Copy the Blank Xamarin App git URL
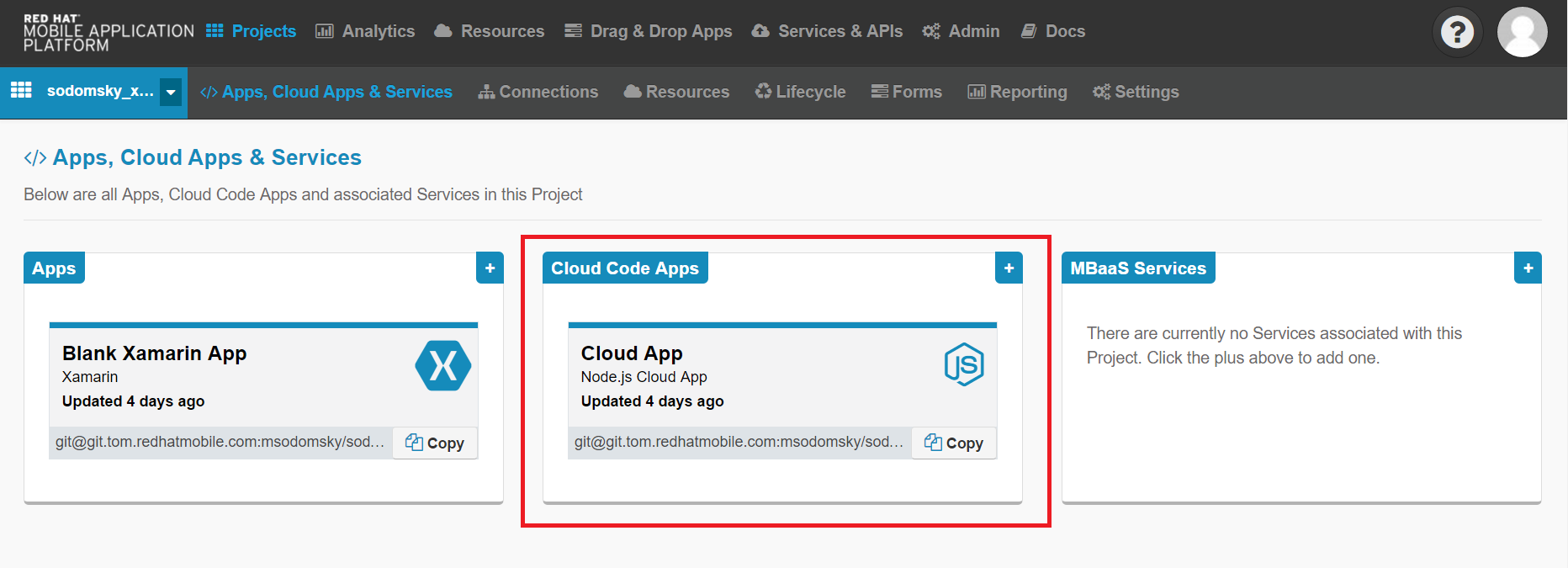The height and width of the screenshot is (568, 1568). point(435,443)
